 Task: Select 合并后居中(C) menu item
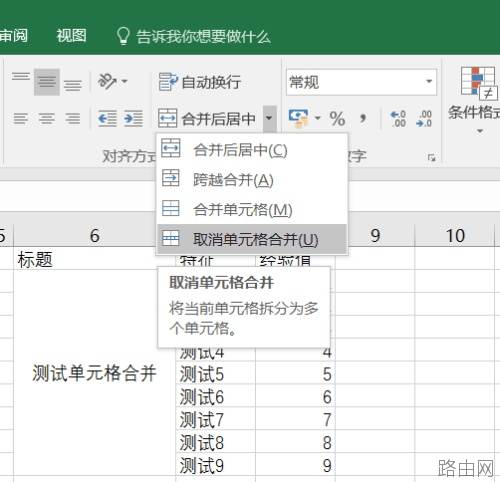coord(252,150)
